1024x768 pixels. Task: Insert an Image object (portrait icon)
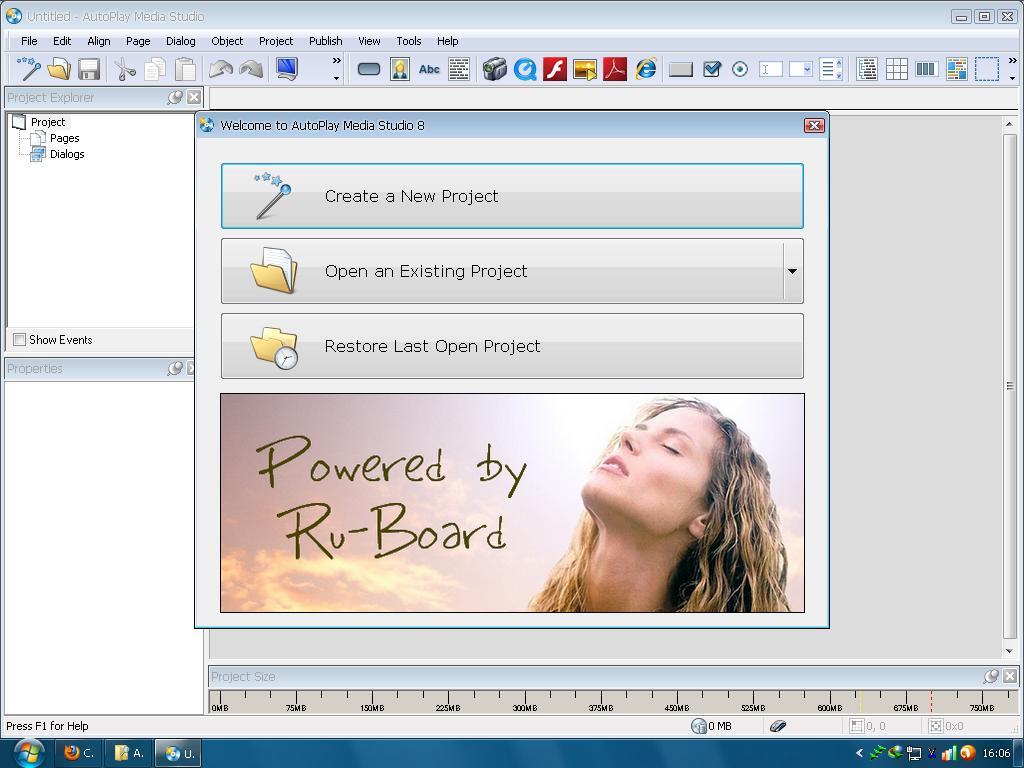tap(399, 69)
